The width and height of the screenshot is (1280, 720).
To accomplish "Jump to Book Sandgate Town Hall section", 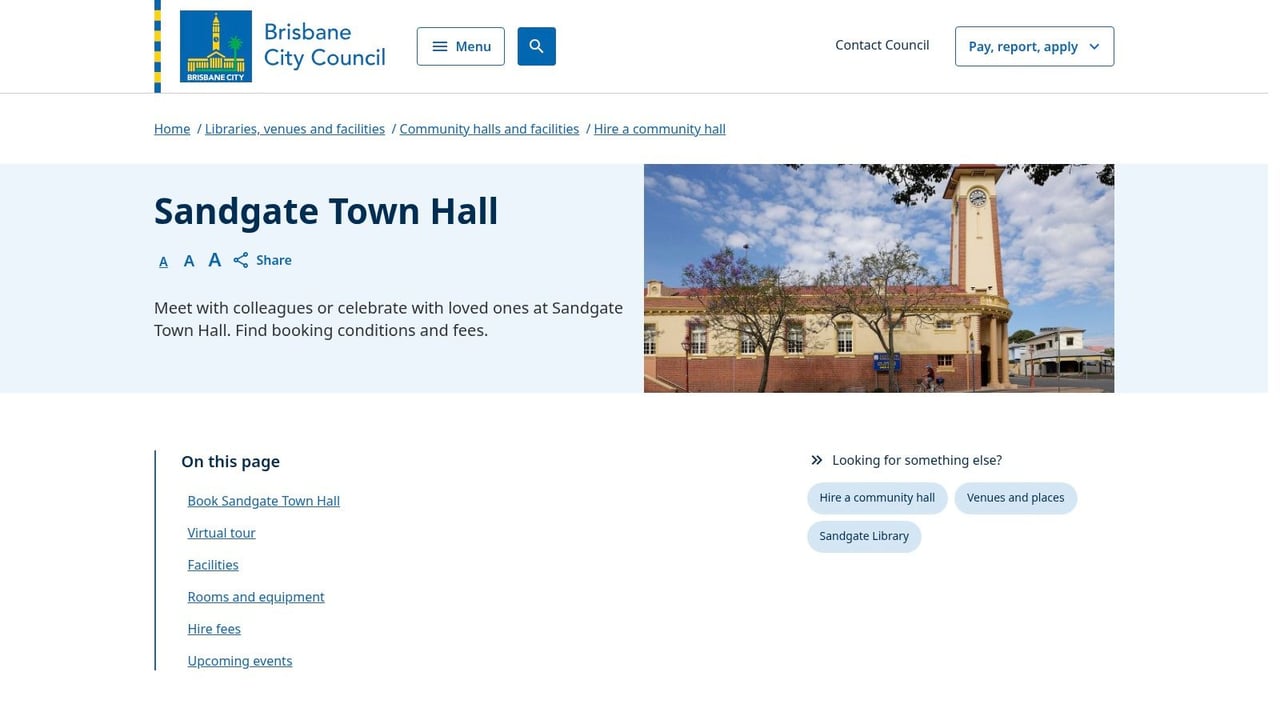I will pyautogui.click(x=263, y=501).
